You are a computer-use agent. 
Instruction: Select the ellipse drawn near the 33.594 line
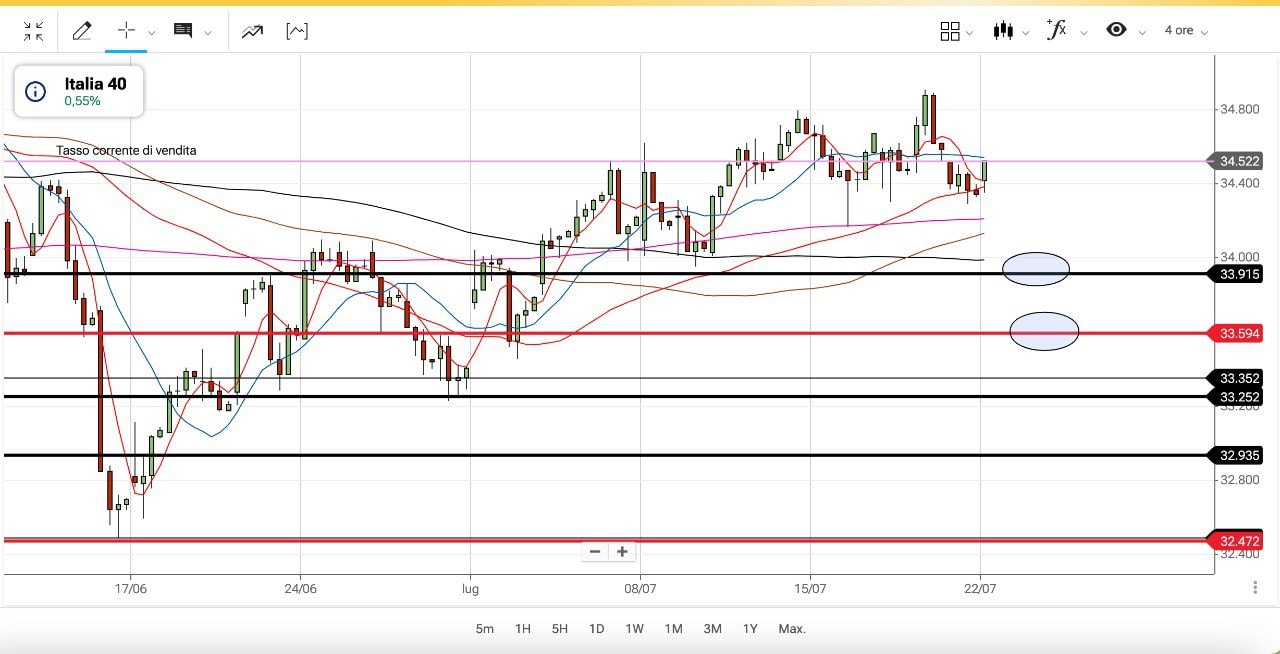point(1044,331)
